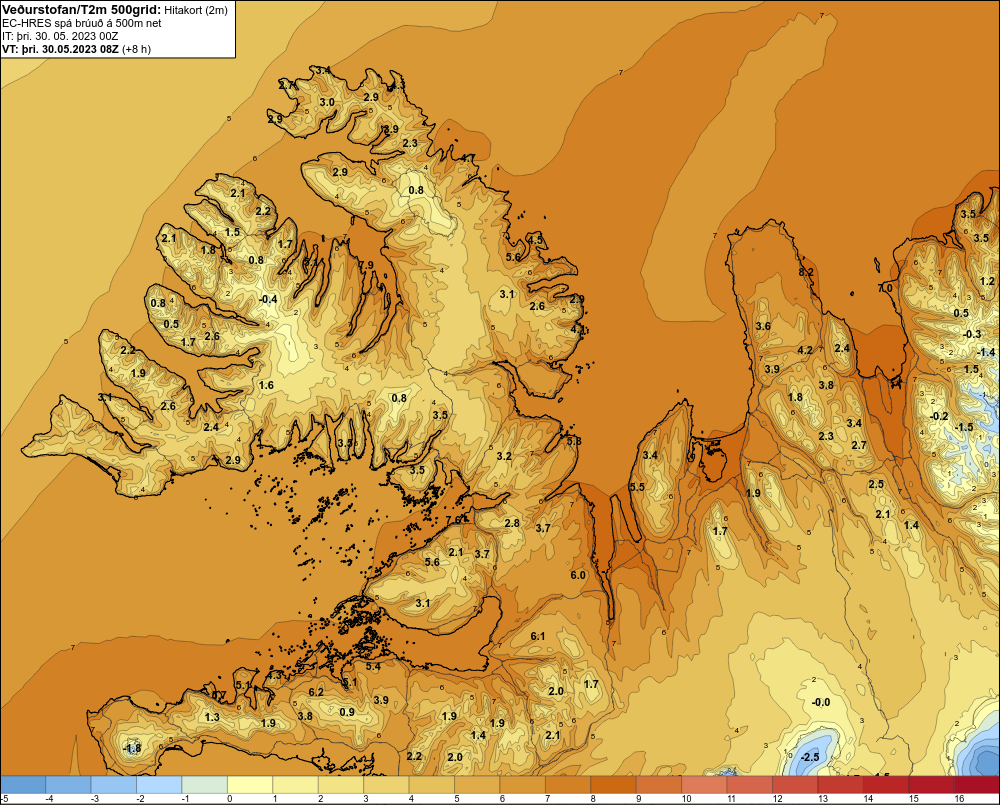Pick the legend swatch between -1 and 0
Image resolution: width=1000 pixels, height=805 pixels.
(205, 785)
